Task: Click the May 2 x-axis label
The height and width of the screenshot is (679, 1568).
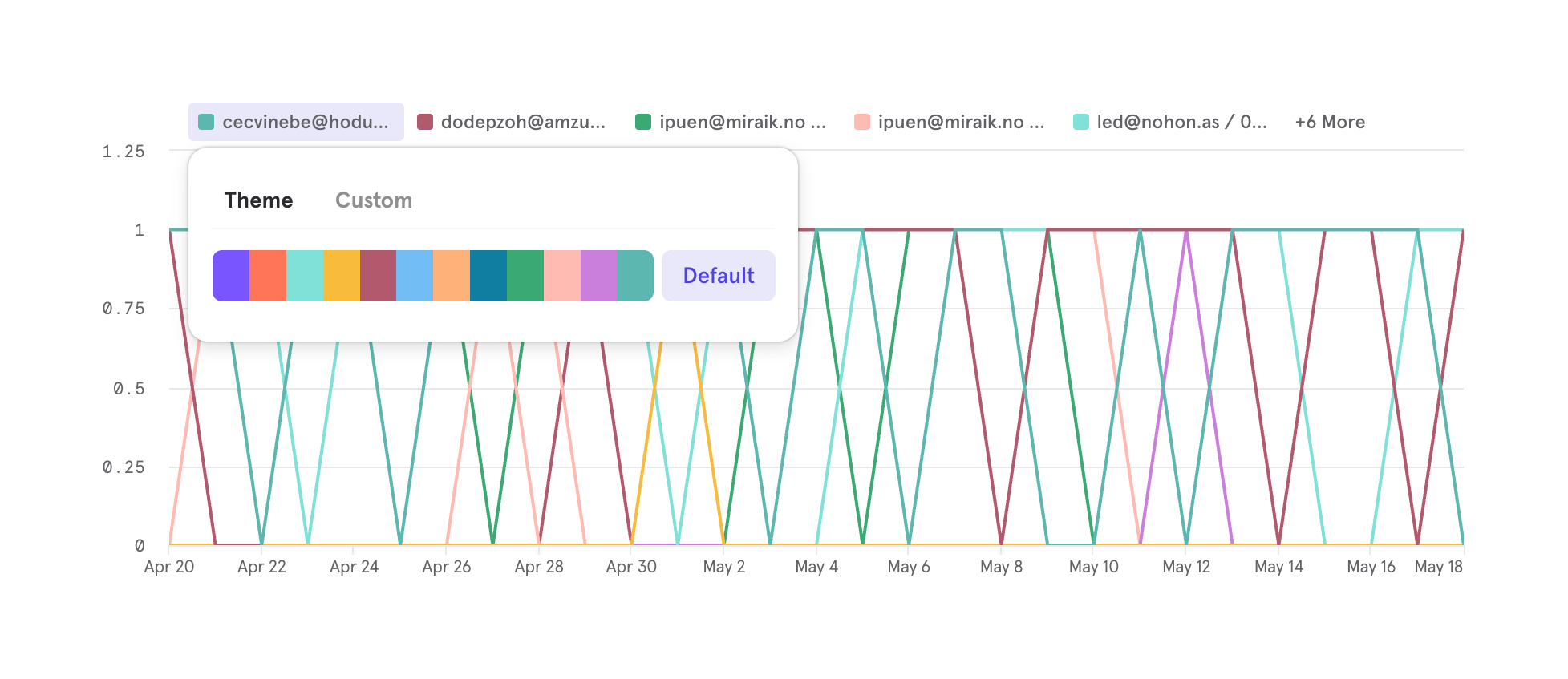Action: (x=724, y=567)
